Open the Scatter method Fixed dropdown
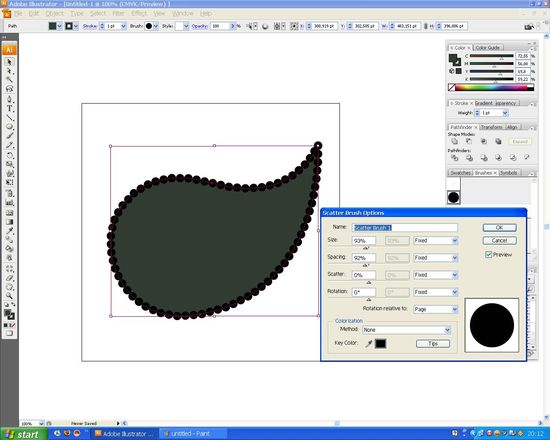This screenshot has height=440, width=550. pyautogui.click(x=436, y=275)
